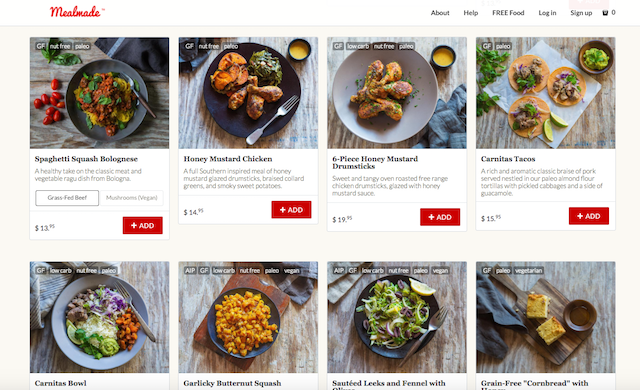Open the About page
Viewport: 640px width, 390px height.
(440, 13)
